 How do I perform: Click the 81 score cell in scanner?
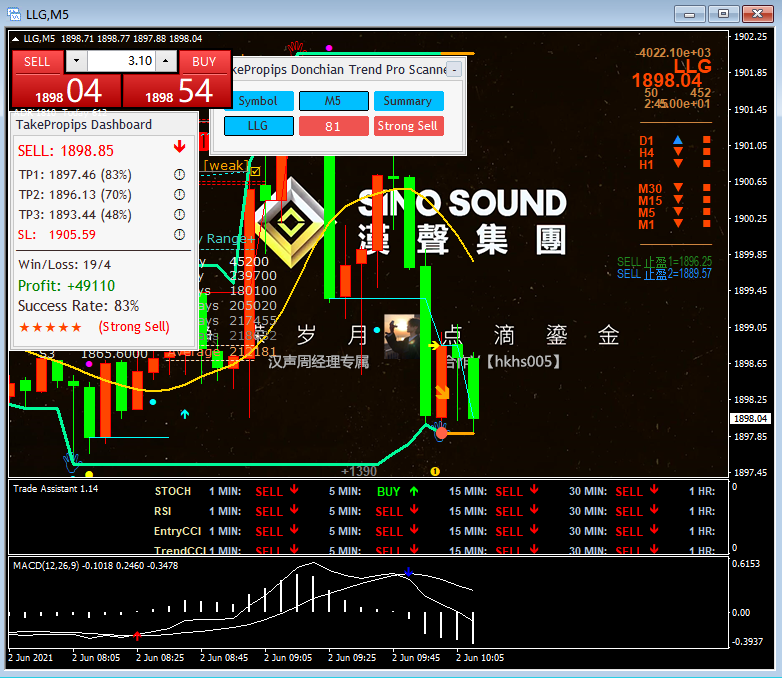pos(334,126)
